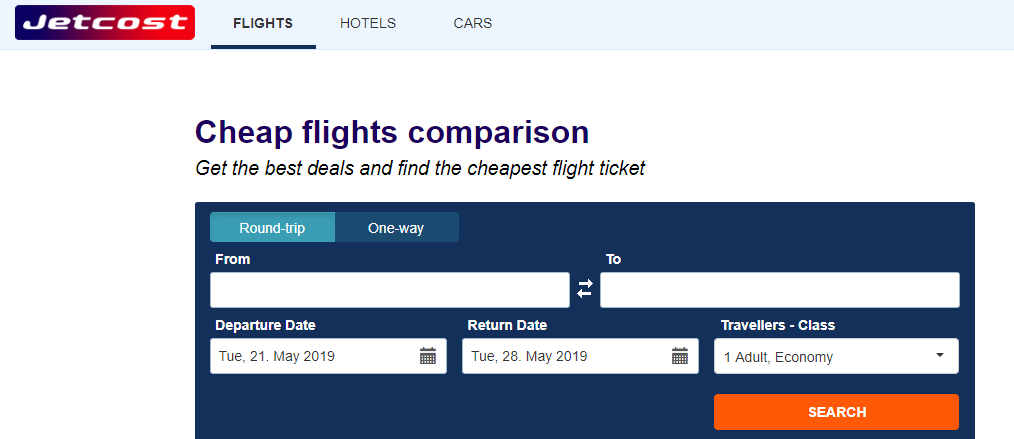The height and width of the screenshot is (439, 1014).
Task: Click the 'Get the best deals' subtitle
Action: 420,168
